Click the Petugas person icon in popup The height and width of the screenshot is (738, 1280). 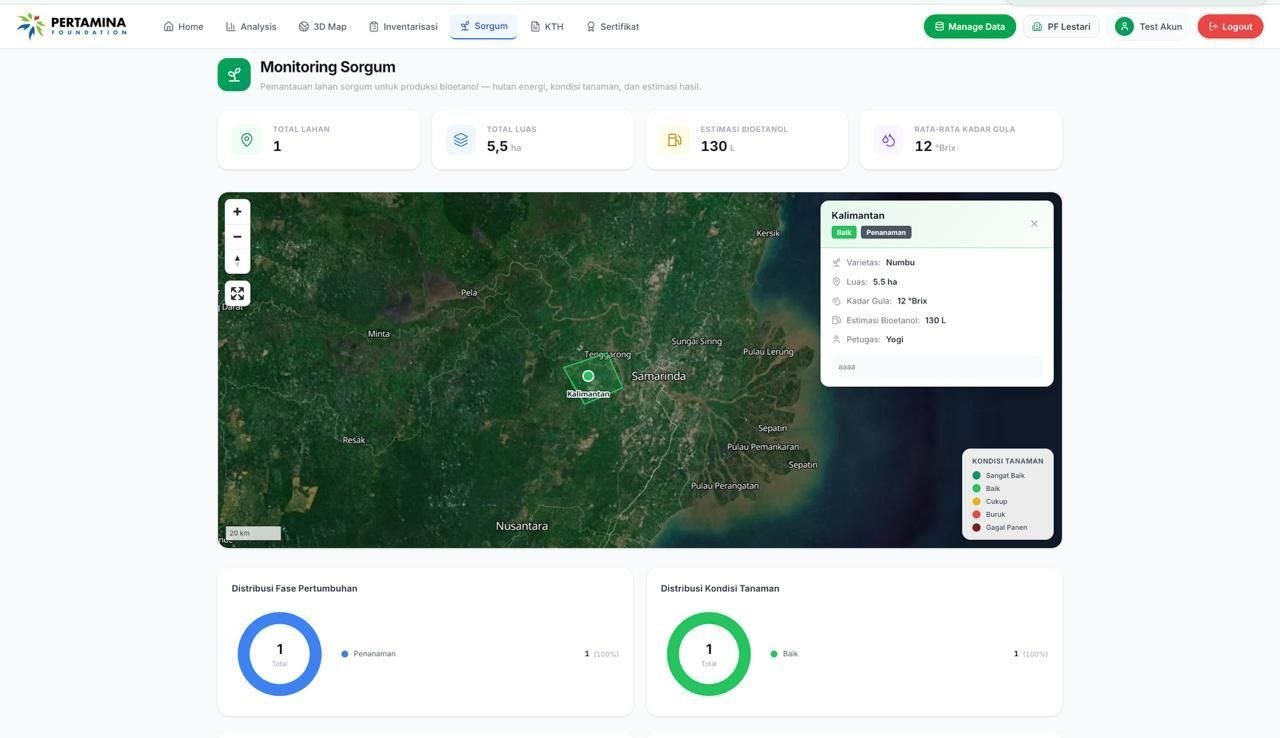tap(836, 340)
